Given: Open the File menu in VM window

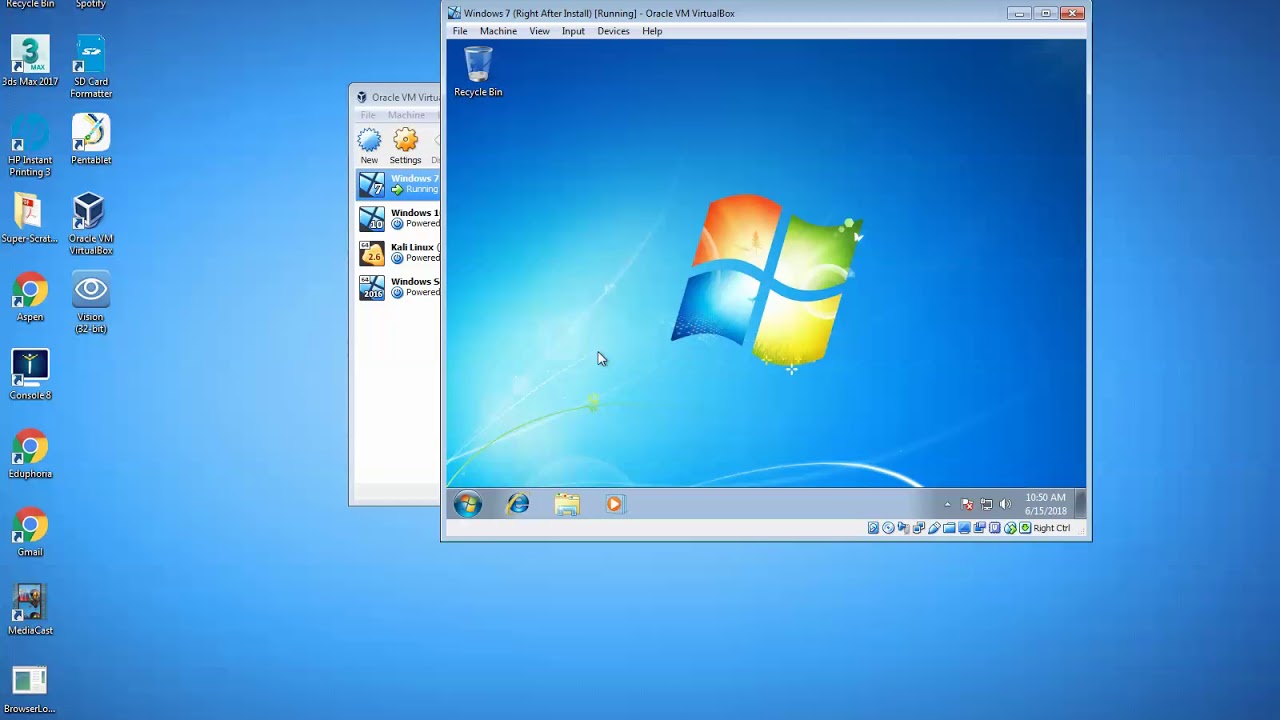Looking at the screenshot, I should point(460,31).
